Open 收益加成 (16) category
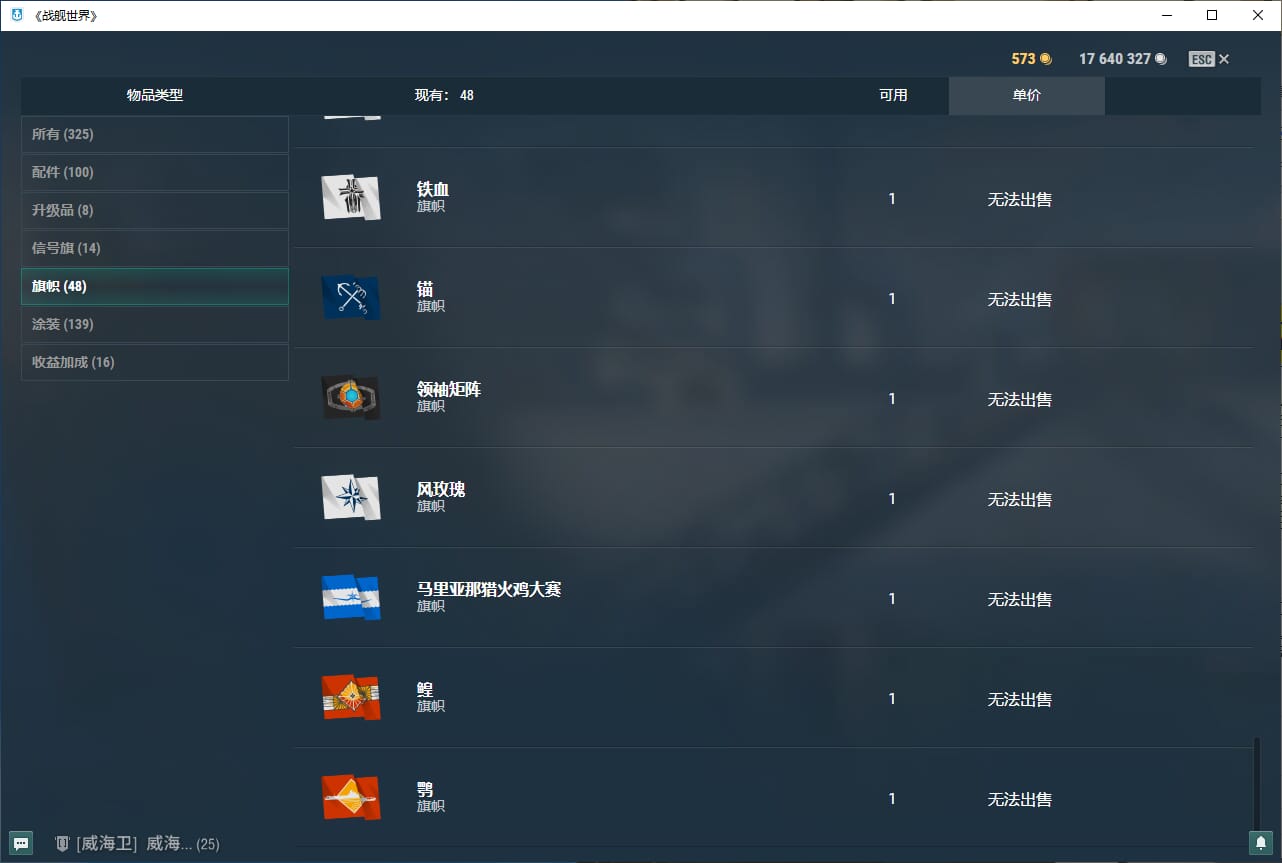 point(155,362)
